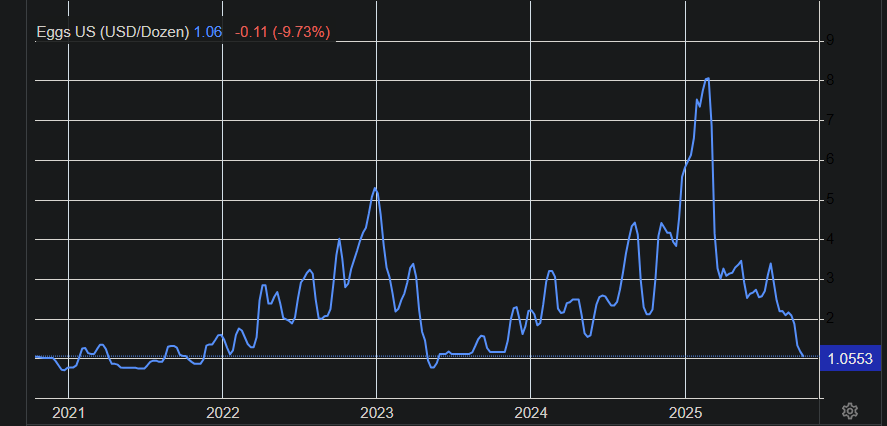Click the 5 tick on price axis
Screen dimensions: 887x426
[830, 200]
